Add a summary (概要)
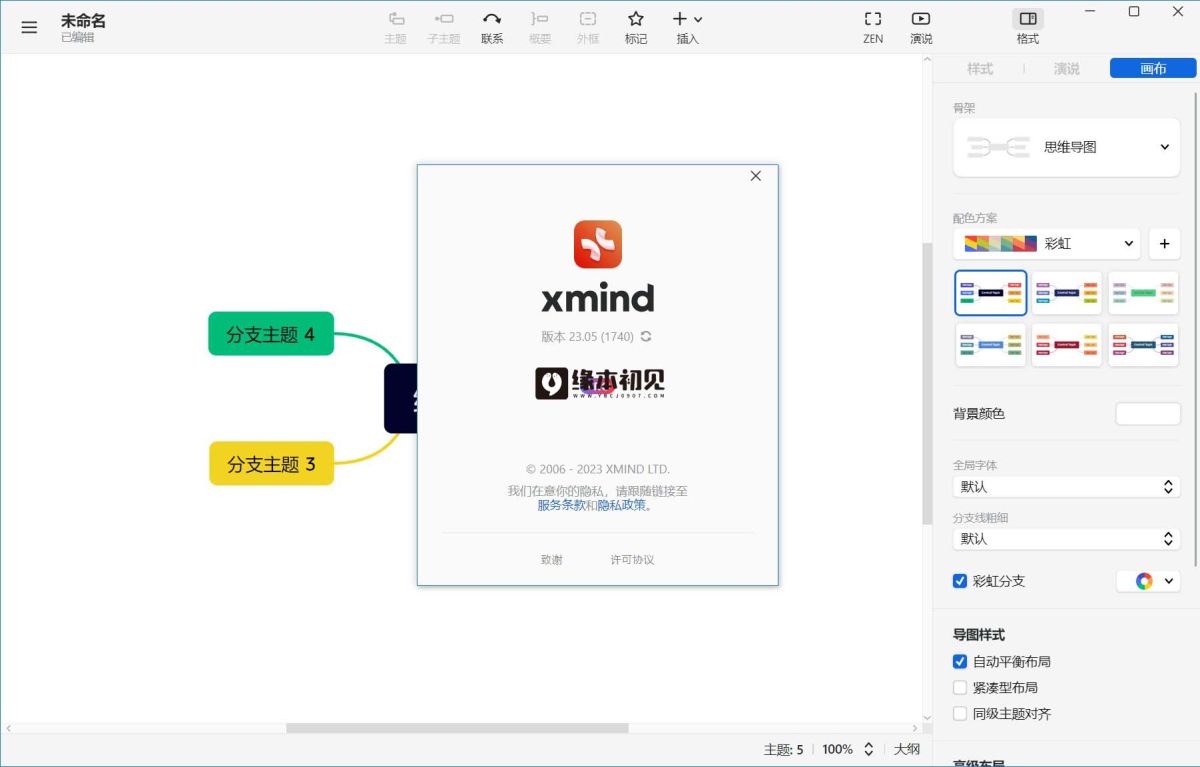The image size is (1200, 767). pos(540,27)
